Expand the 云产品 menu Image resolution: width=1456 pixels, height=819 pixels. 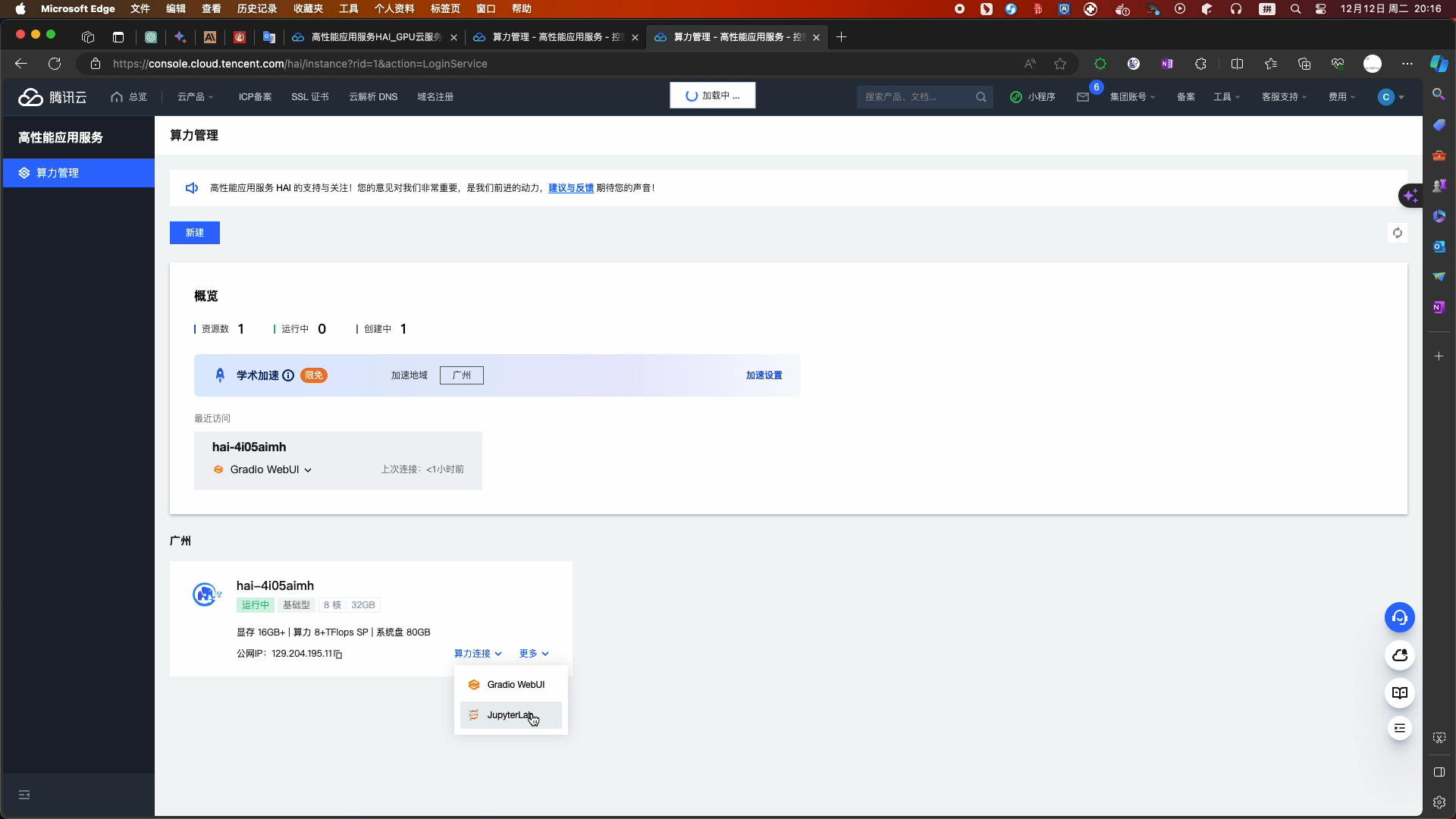(195, 97)
